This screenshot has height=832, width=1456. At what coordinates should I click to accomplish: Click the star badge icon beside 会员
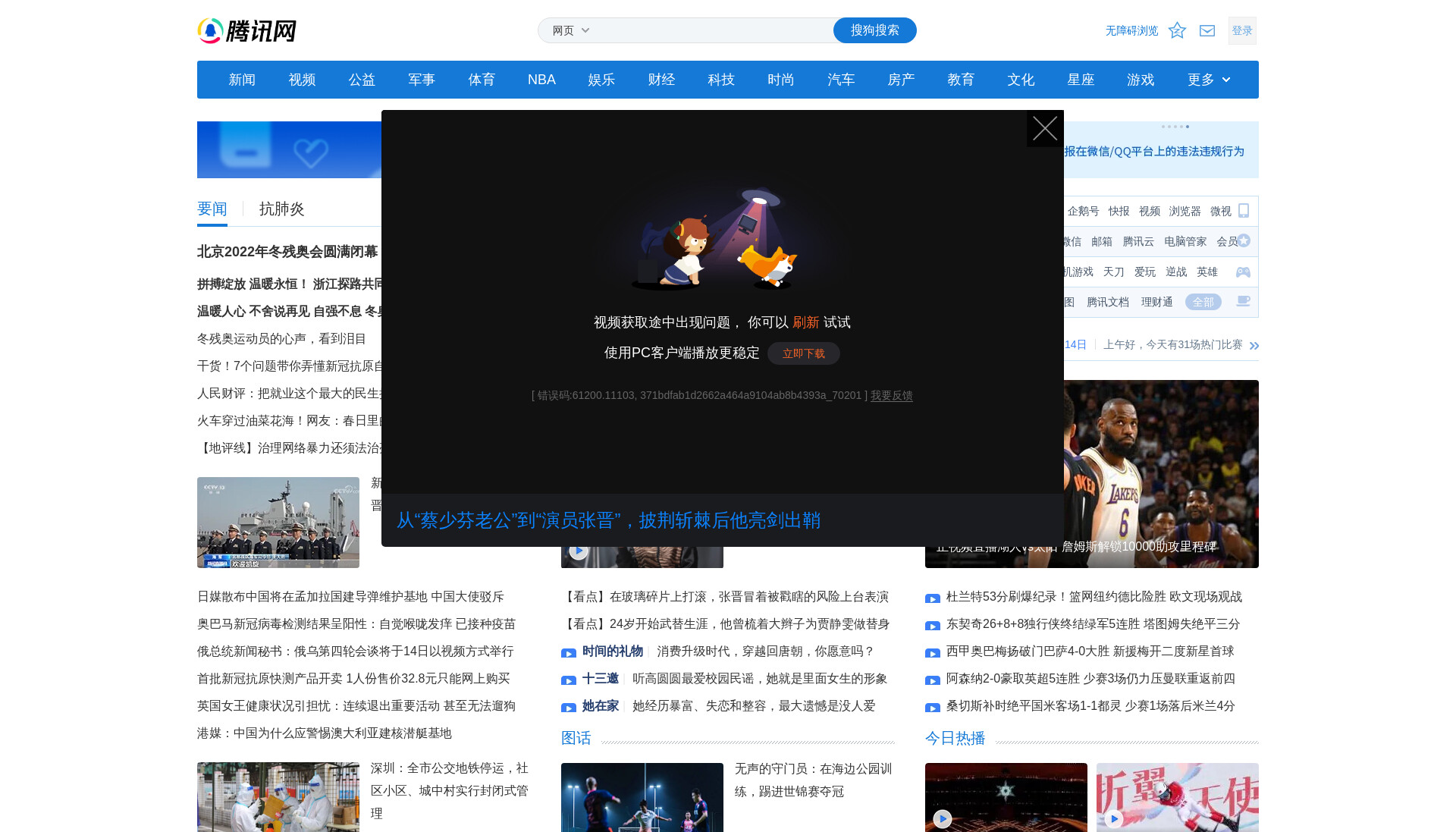(x=1244, y=240)
